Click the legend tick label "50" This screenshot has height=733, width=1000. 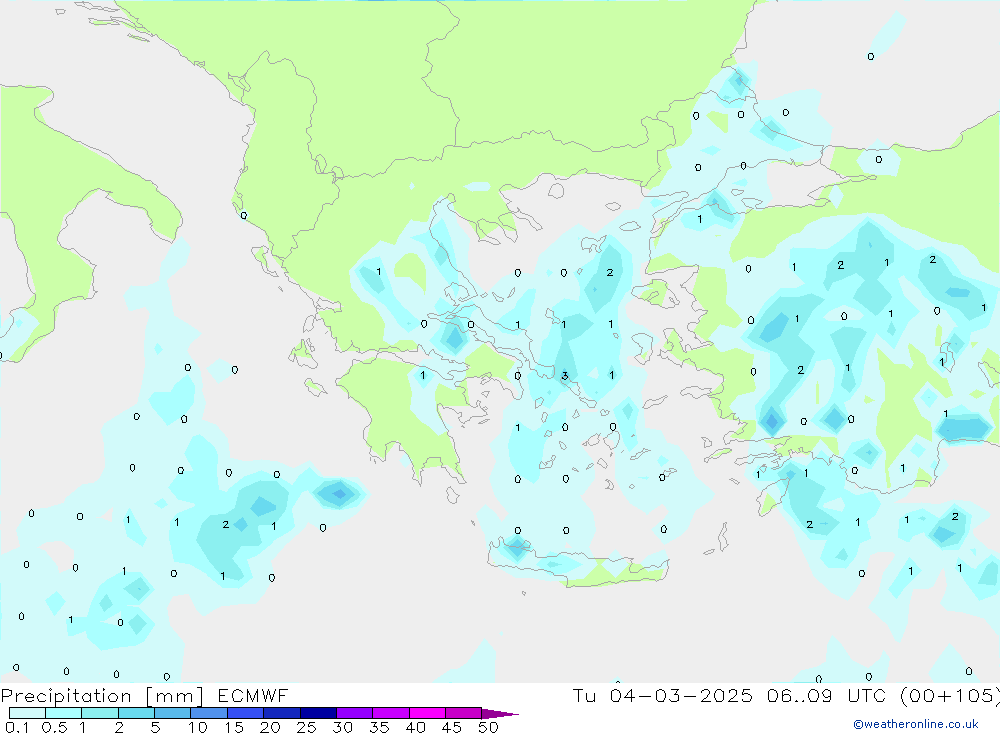489,727
